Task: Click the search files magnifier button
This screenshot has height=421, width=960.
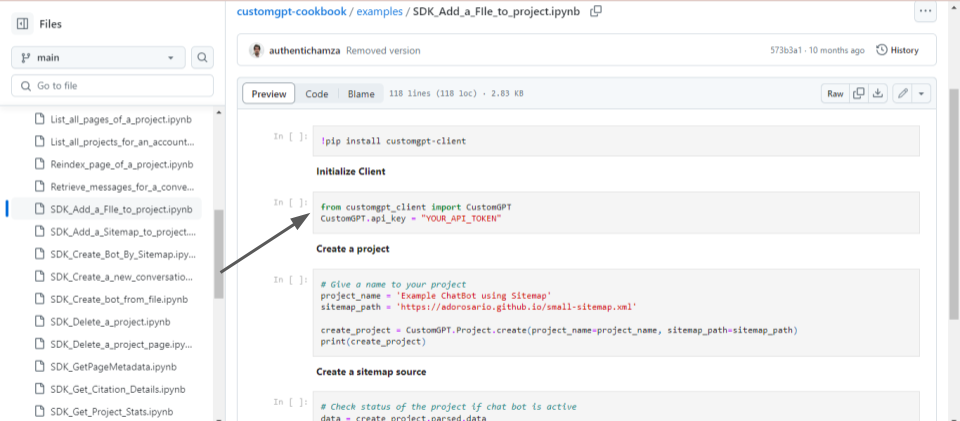Action: coord(202,58)
